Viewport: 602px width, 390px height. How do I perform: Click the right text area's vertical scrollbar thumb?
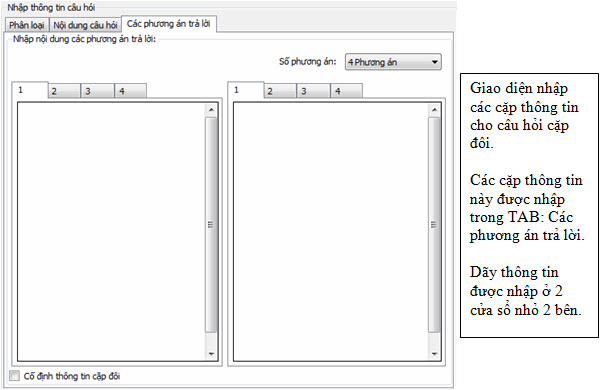tap(434, 225)
